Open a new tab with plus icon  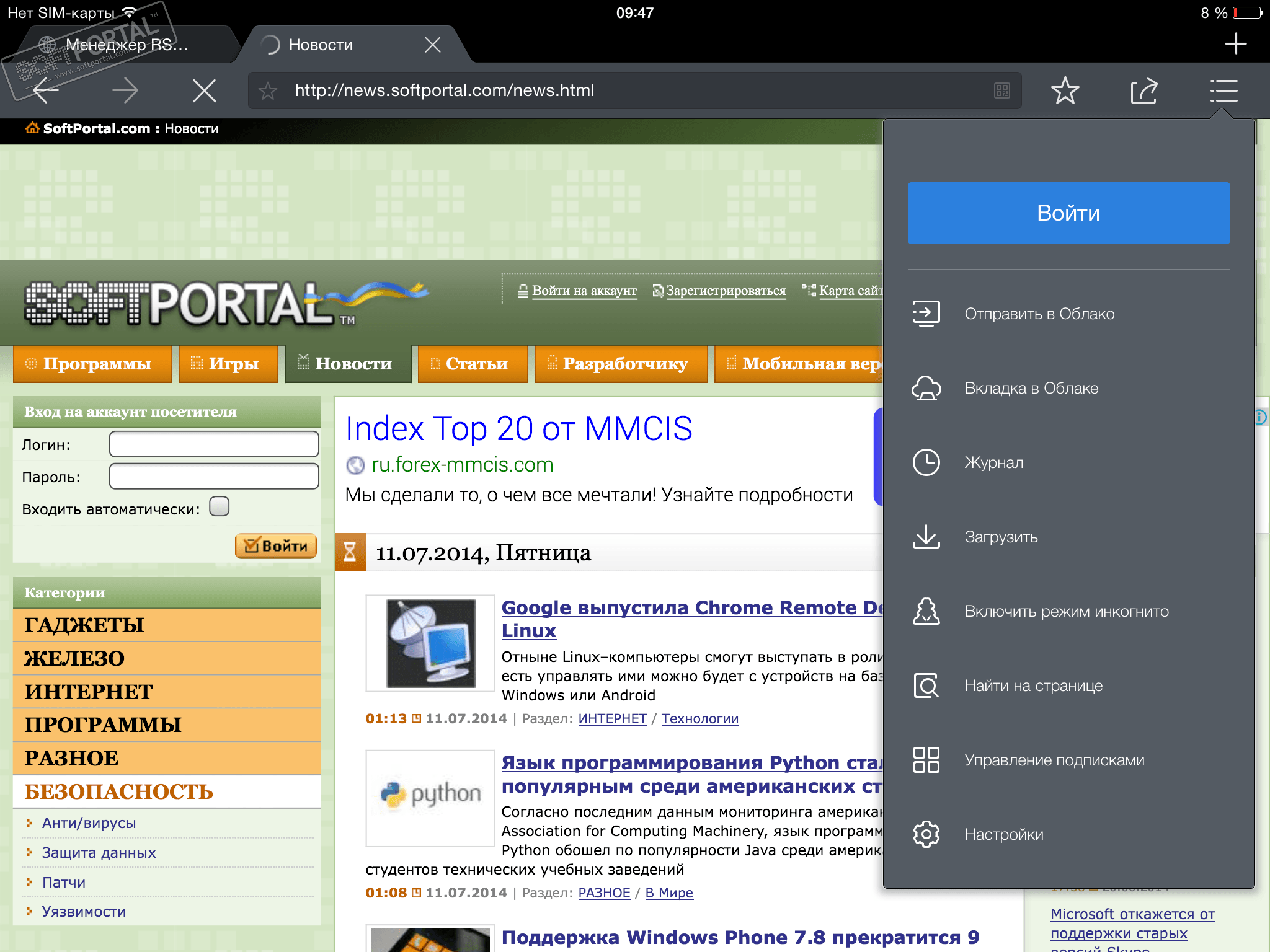[1235, 44]
